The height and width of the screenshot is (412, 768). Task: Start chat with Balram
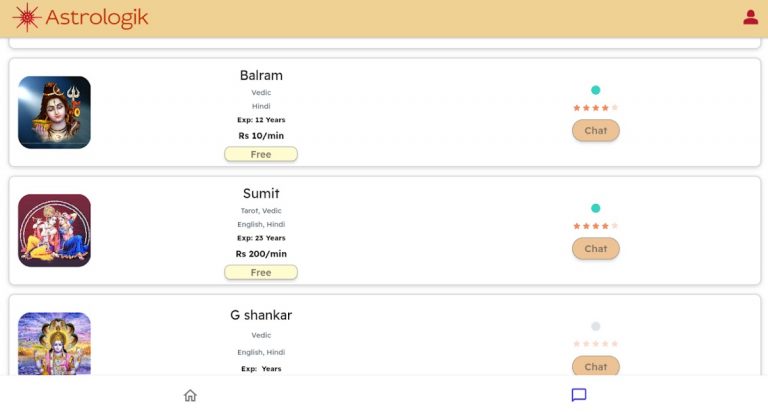(x=596, y=131)
